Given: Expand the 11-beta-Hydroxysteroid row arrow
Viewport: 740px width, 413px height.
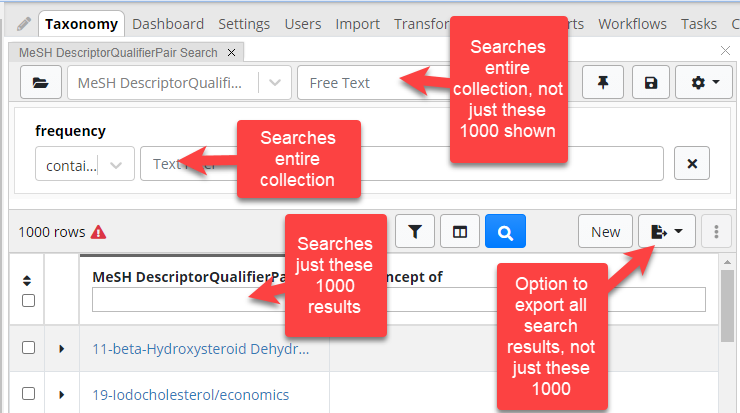Looking at the screenshot, I should coord(62,349).
